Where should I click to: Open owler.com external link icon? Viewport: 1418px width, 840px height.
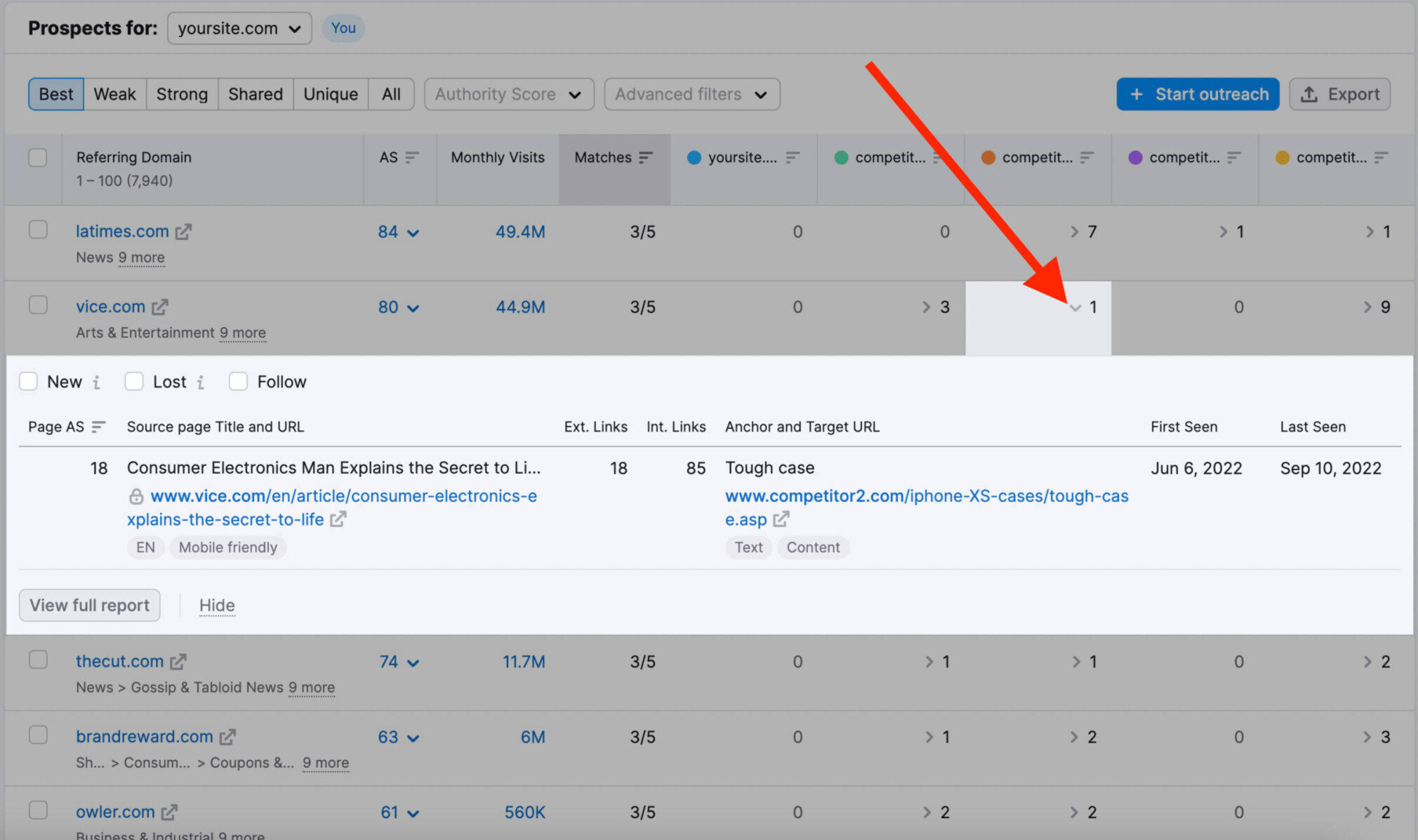pyautogui.click(x=169, y=812)
